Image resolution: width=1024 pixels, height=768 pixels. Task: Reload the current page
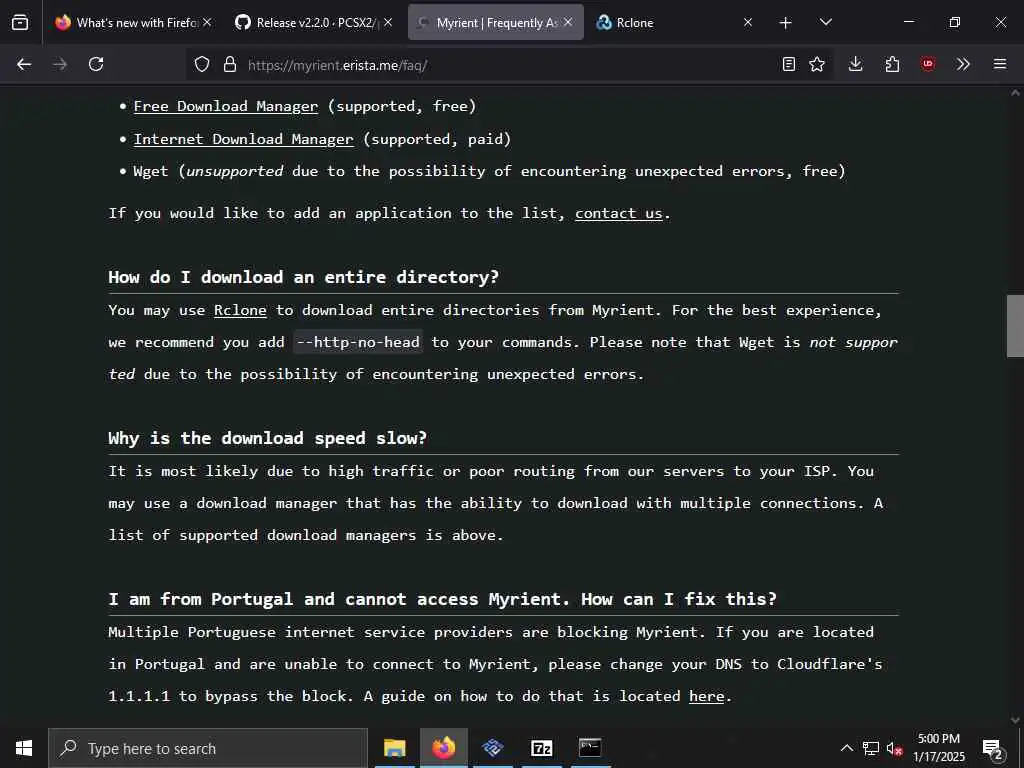[96, 64]
